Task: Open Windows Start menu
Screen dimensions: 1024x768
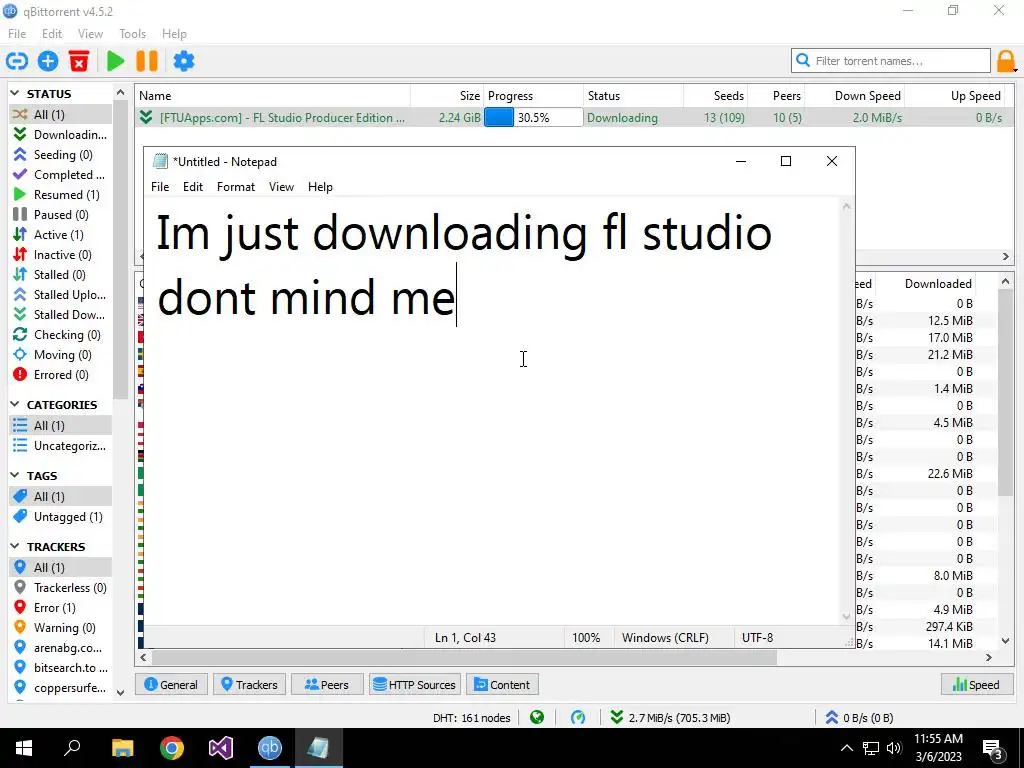Action: 24,748
